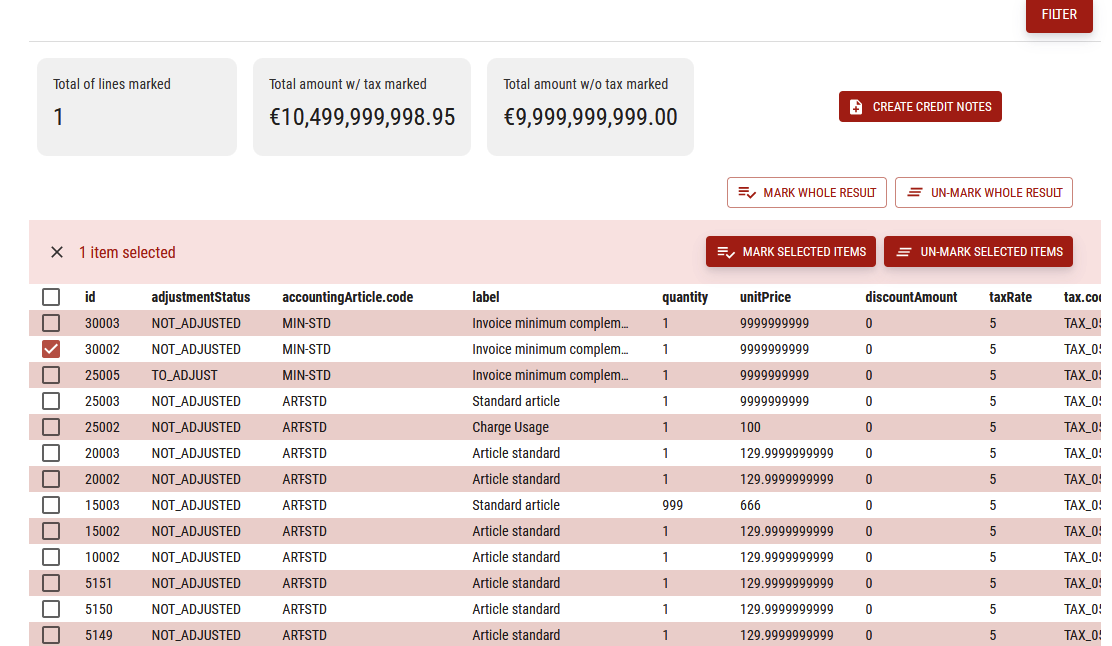
Task: Click the Charge Usage label cell
Action: [x=510, y=427]
